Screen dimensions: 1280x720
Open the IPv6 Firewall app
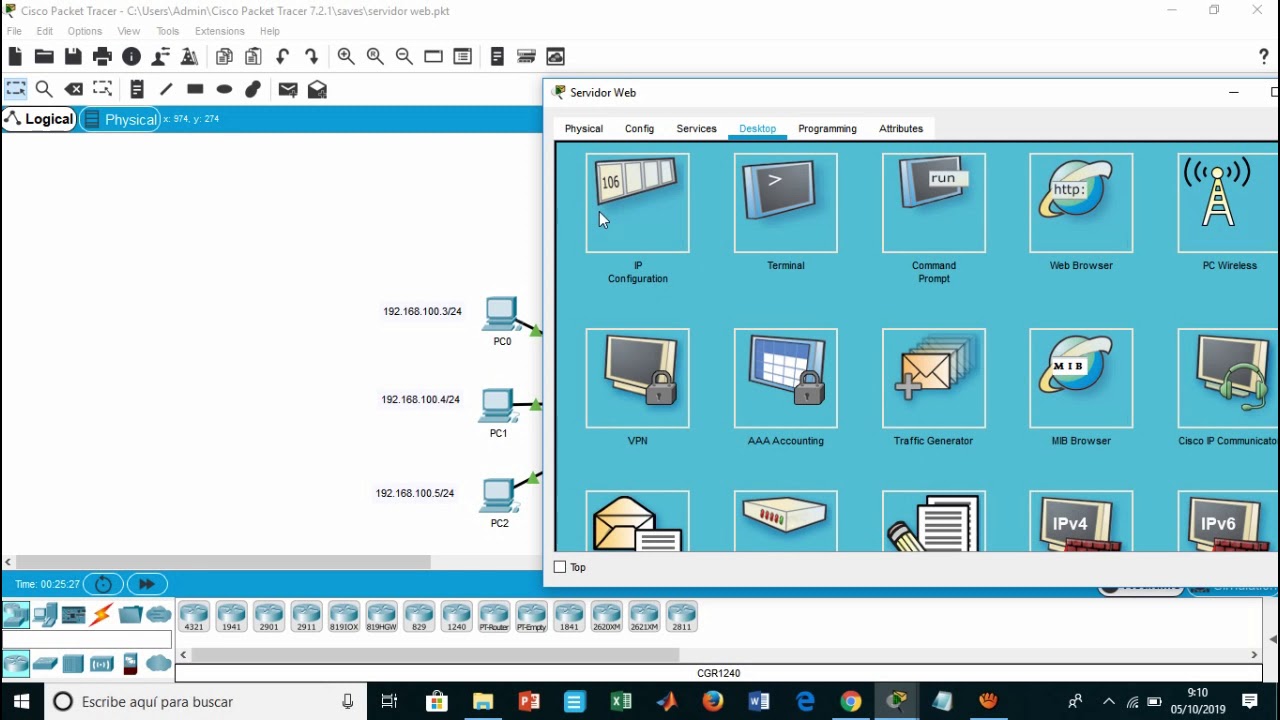pos(1228,521)
